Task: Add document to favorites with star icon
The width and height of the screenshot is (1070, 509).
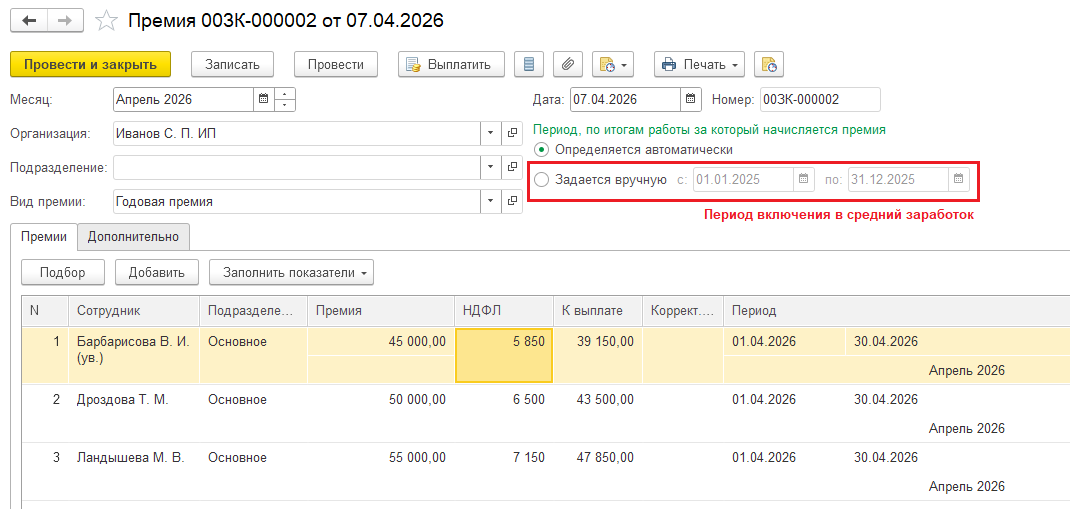Action: tap(103, 20)
